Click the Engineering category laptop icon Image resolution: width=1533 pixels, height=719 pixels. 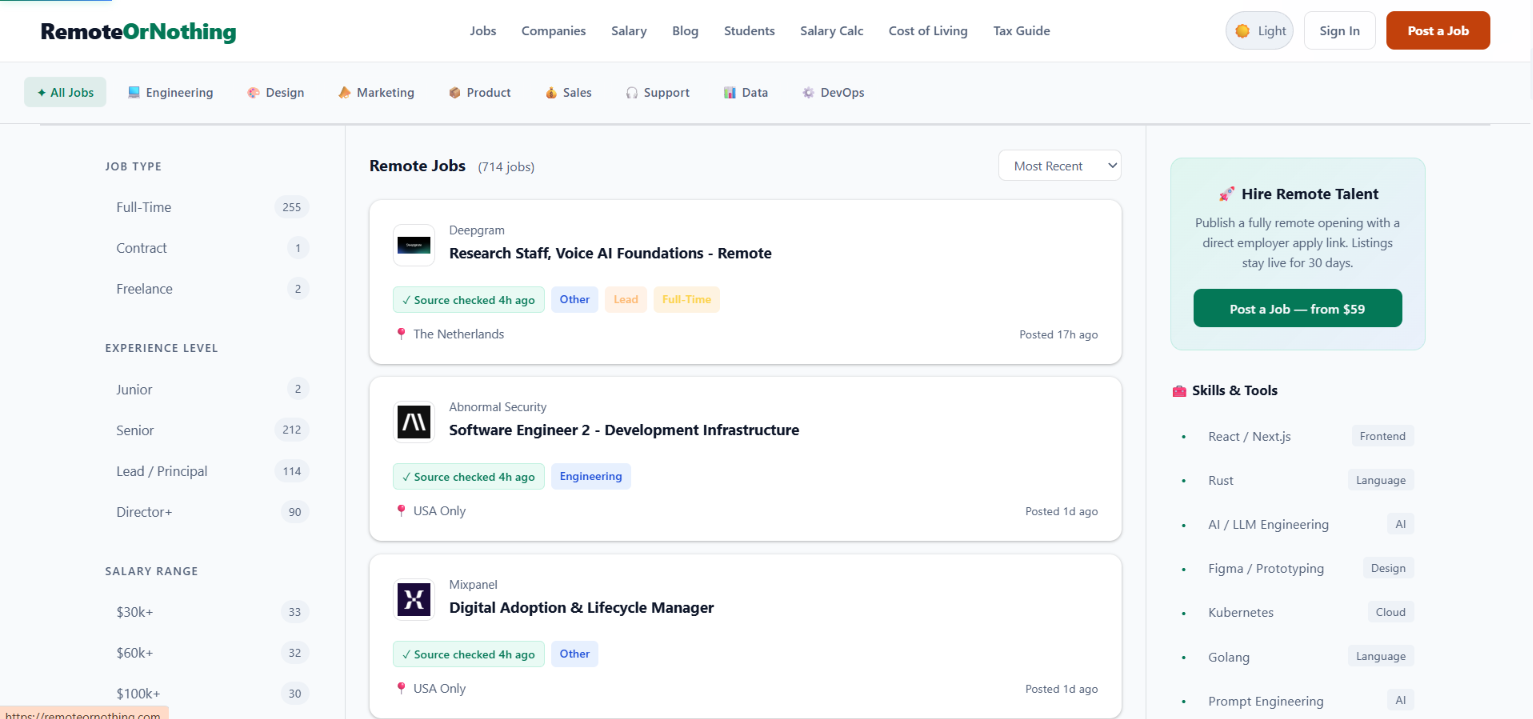(134, 93)
